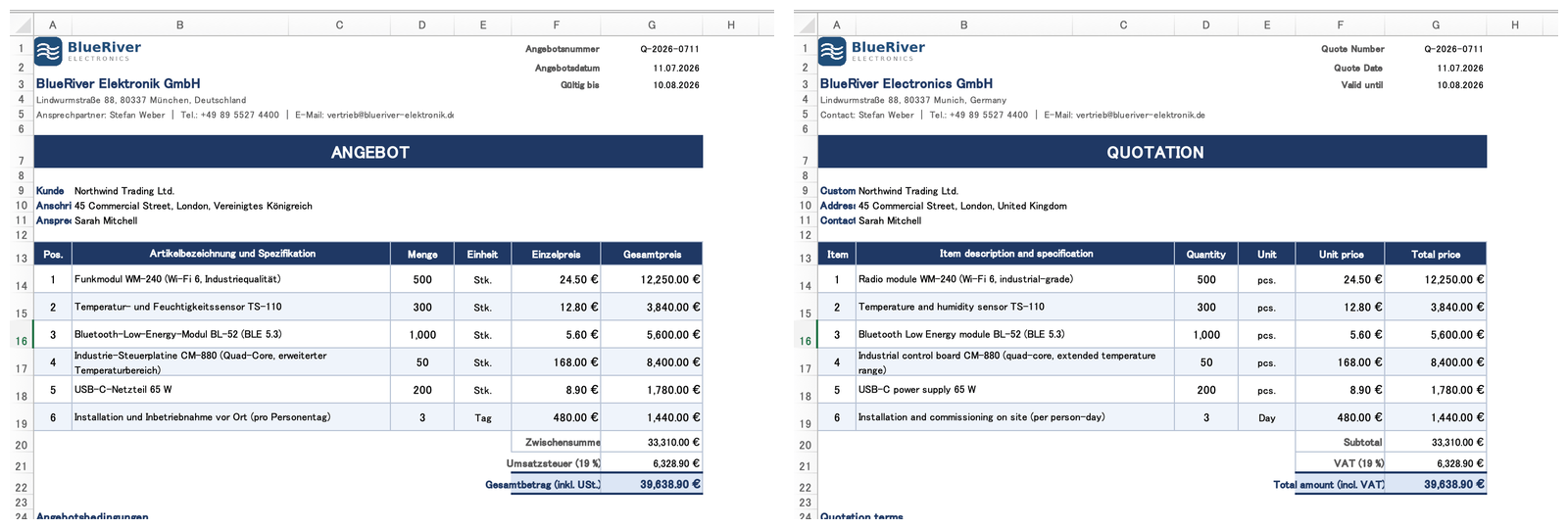Click the Funkmodul WM-240 description cell
Screen dimensions: 1568x529
(231, 279)
